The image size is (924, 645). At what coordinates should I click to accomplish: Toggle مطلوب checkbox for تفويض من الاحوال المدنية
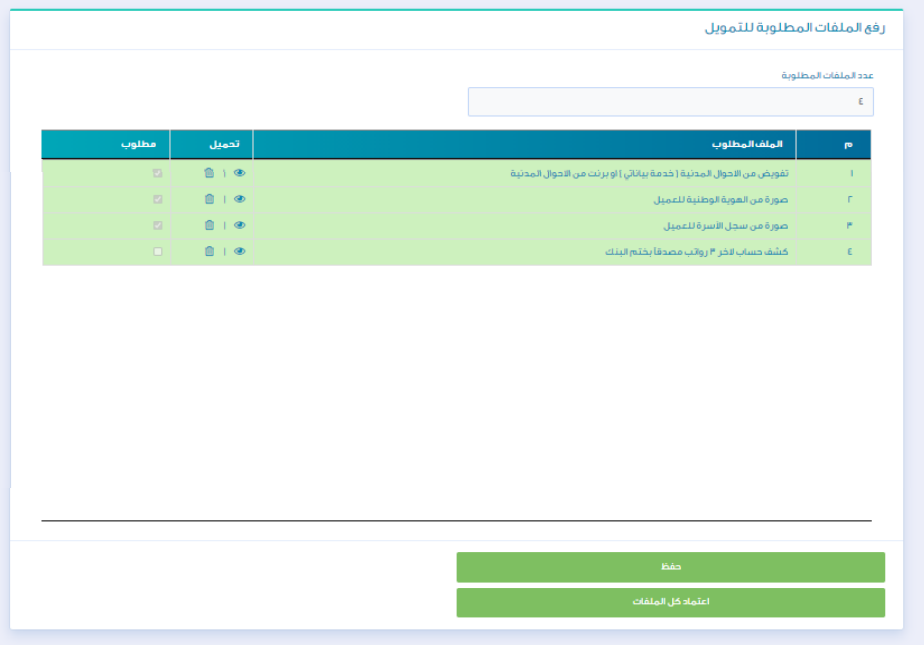click(157, 173)
